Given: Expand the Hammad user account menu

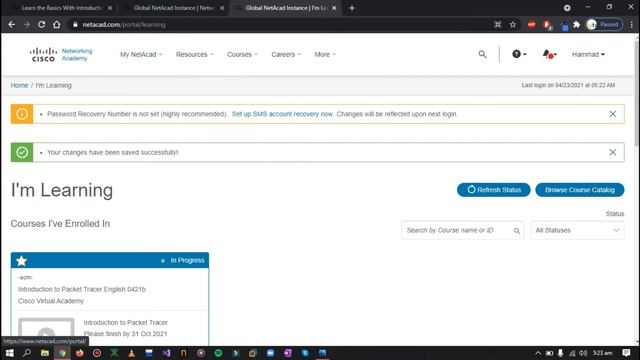Looking at the screenshot, I should 588,54.
